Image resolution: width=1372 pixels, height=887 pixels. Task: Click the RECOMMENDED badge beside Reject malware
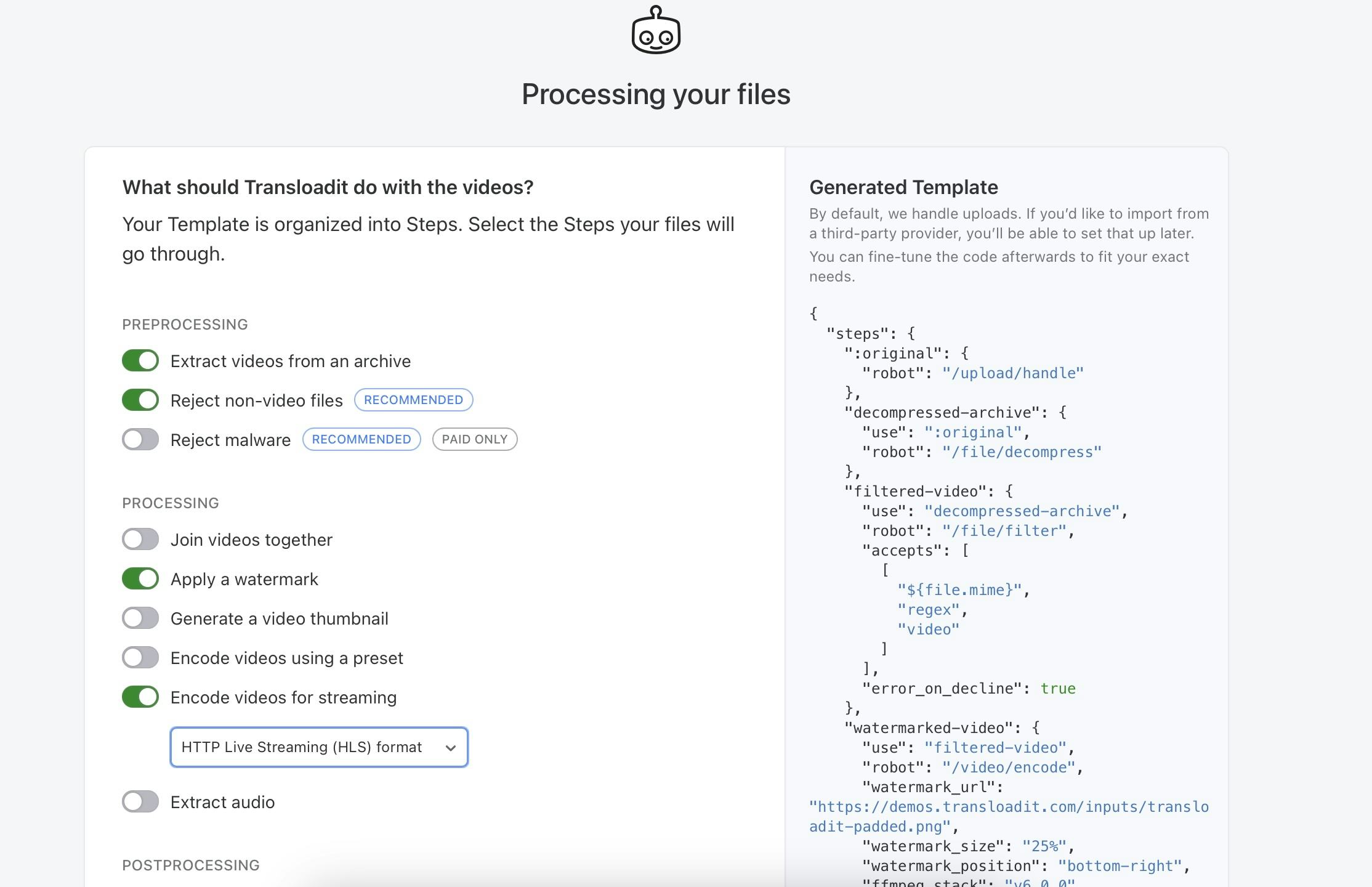point(361,439)
